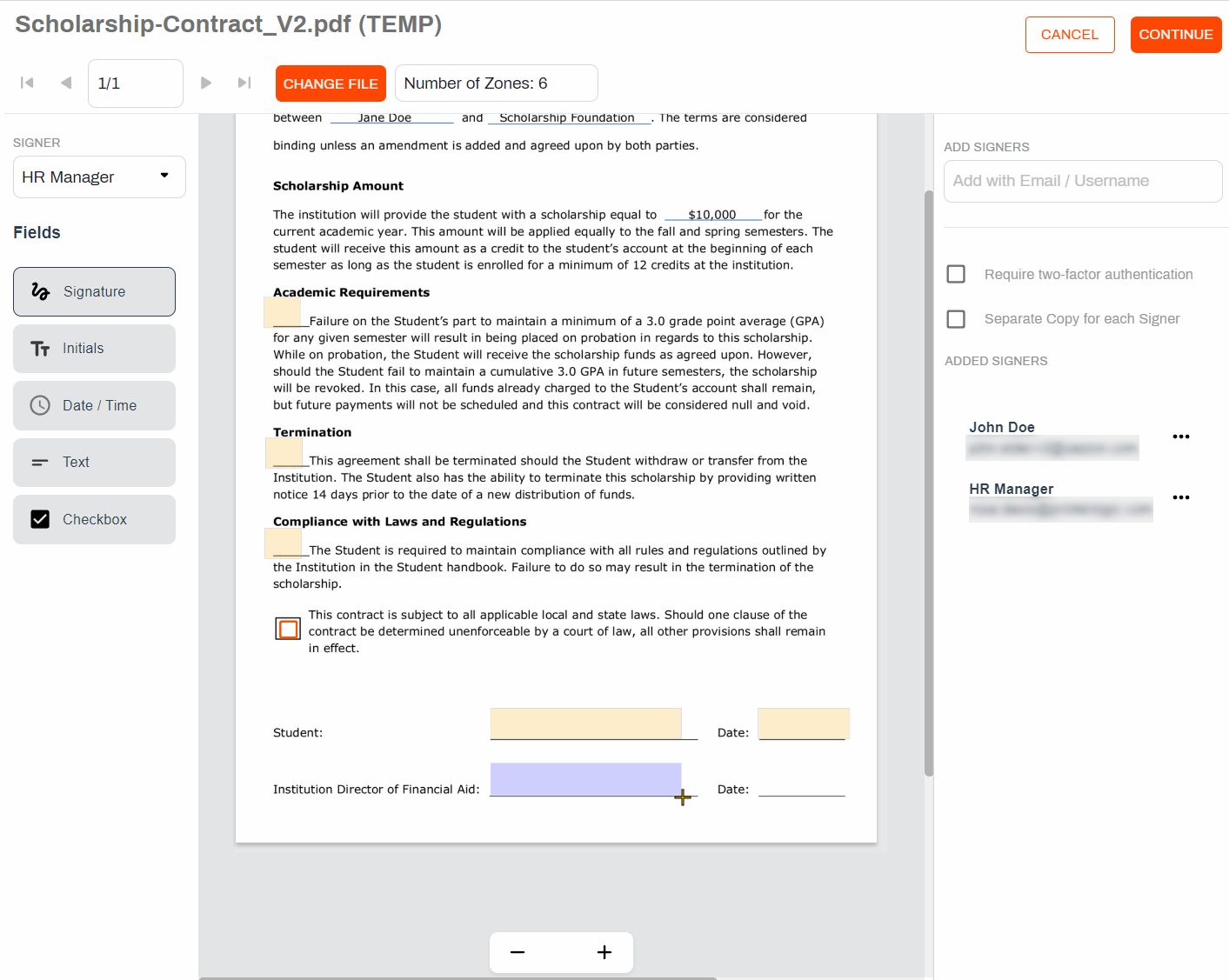Viewport: 1229px width, 980px height.
Task: Select the Signature field tool
Action: 94,291
